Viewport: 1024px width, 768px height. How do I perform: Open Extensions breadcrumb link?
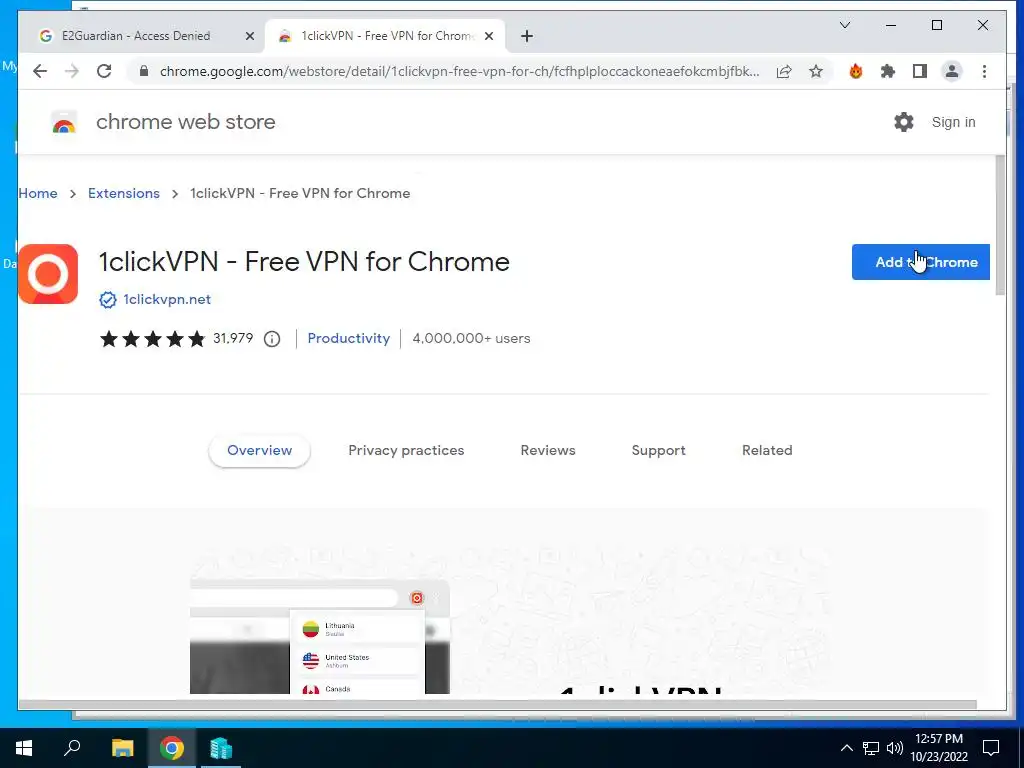pyautogui.click(x=123, y=193)
